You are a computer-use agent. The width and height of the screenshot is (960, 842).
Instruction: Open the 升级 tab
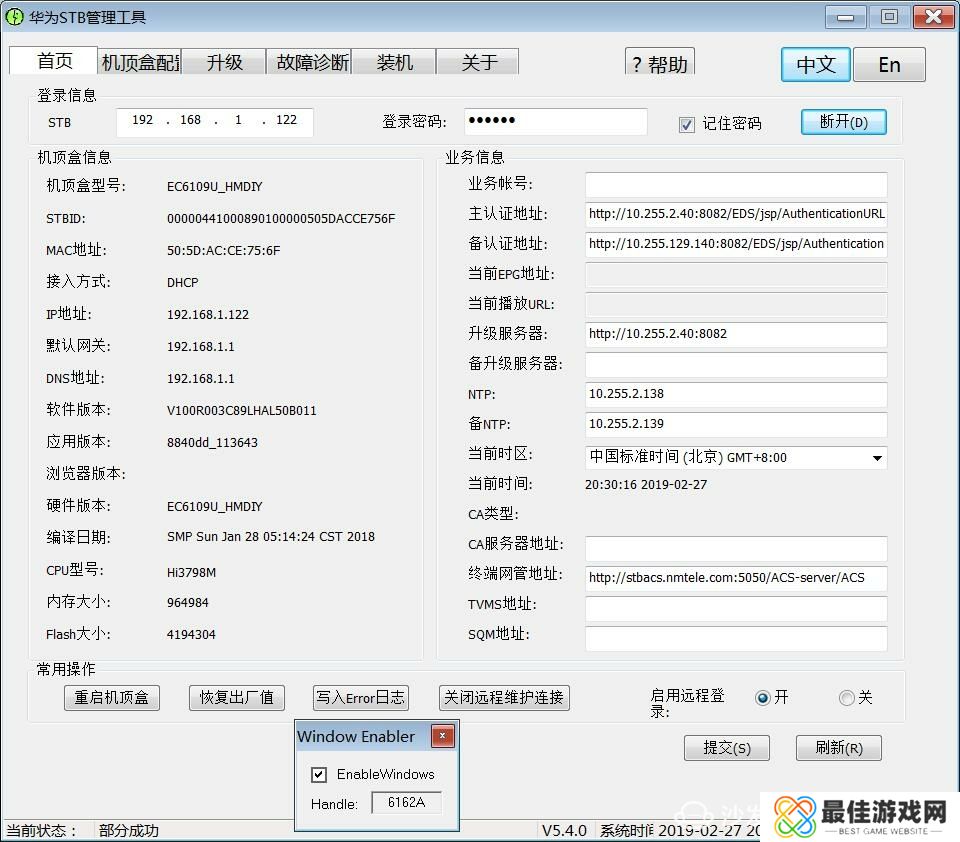[225, 62]
